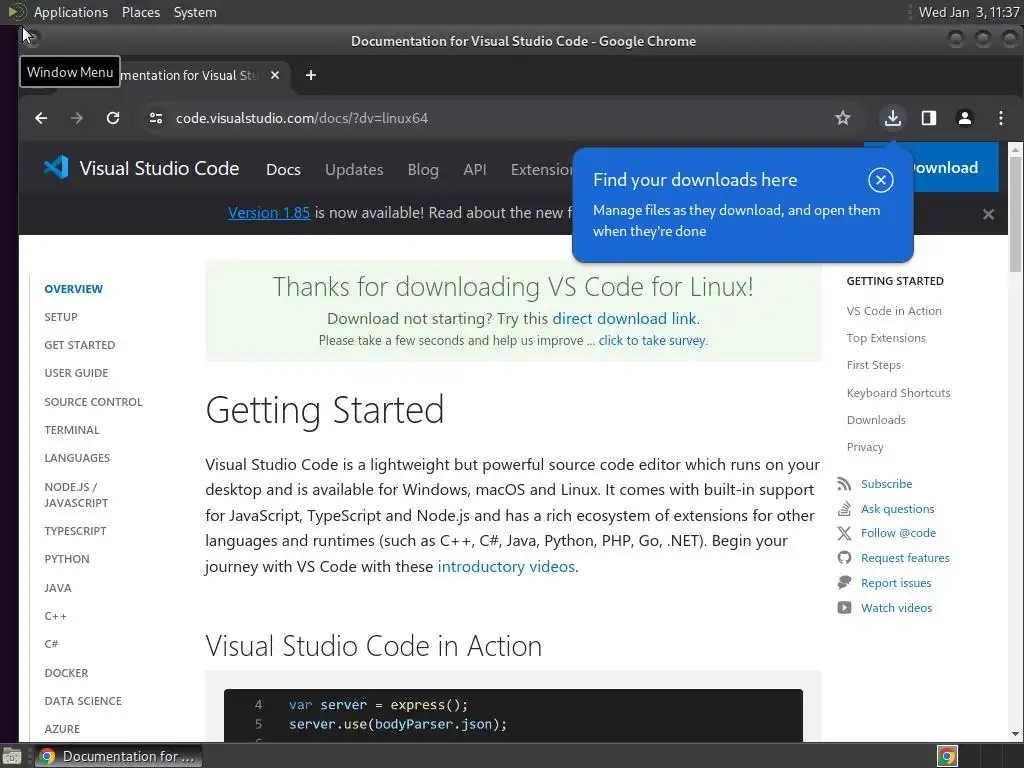This screenshot has height=768, width=1024.
Task: Expand the Setup sidebar section
Action: pyautogui.click(x=61, y=317)
